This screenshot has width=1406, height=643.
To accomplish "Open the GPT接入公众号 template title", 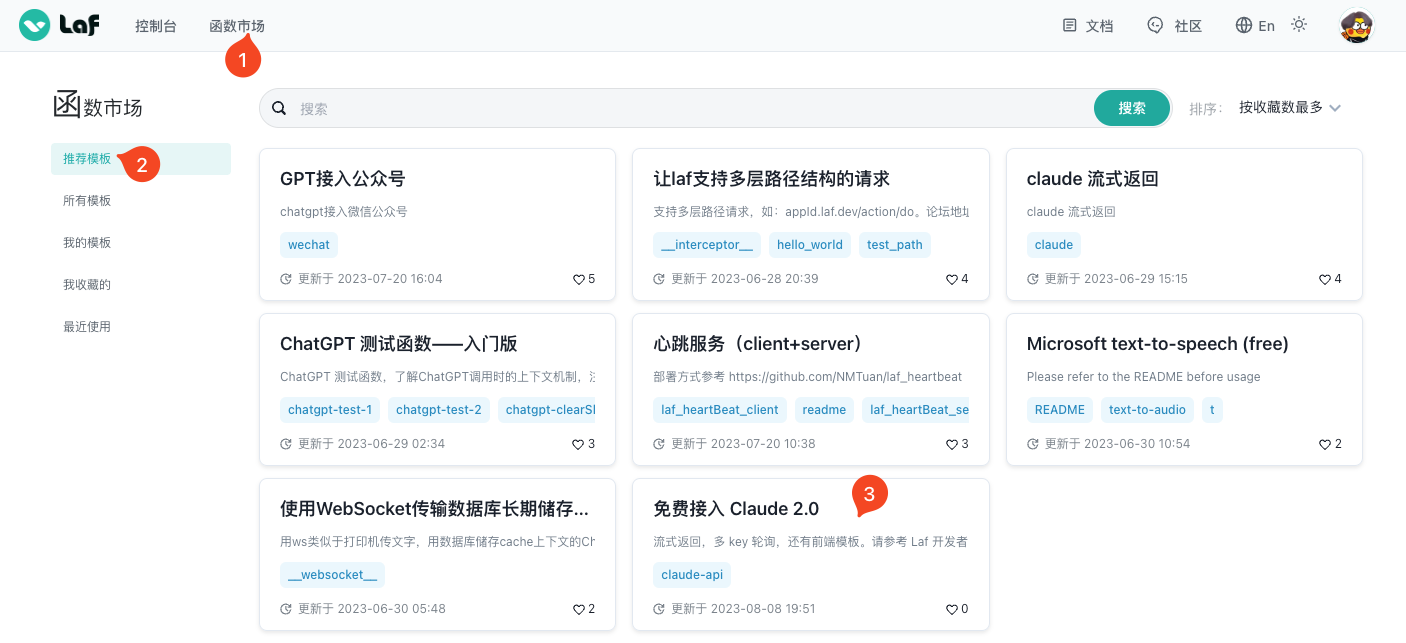I will [x=342, y=179].
